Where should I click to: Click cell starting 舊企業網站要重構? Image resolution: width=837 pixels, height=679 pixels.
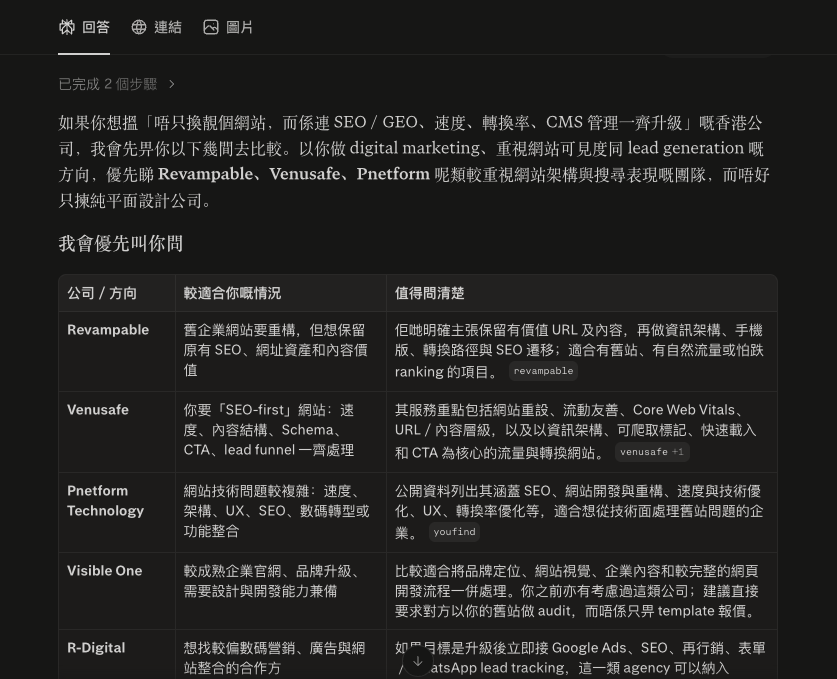coord(281,351)
